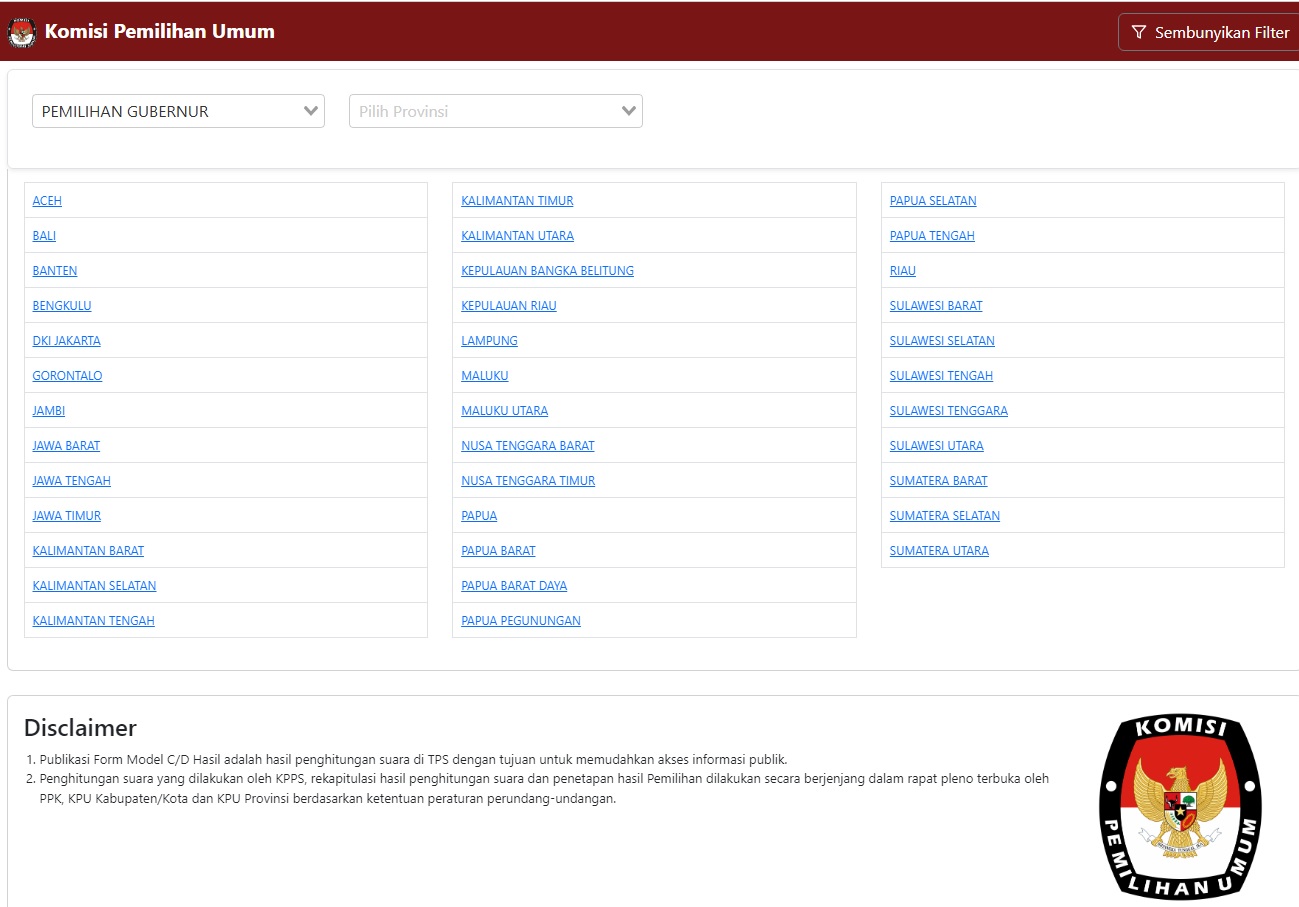Select KEPULAUAN BANGKA BELITUNG link
Screen dimensions: 1299x907
point(547,271)
